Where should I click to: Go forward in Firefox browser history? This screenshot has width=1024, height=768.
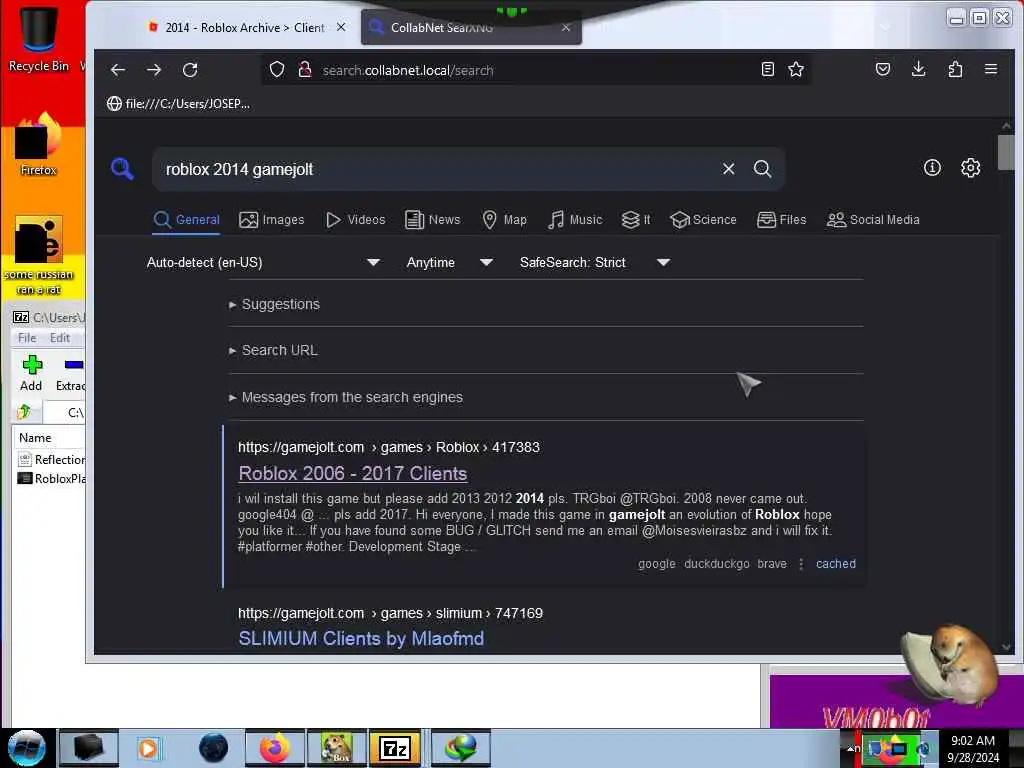click(154, 70)
